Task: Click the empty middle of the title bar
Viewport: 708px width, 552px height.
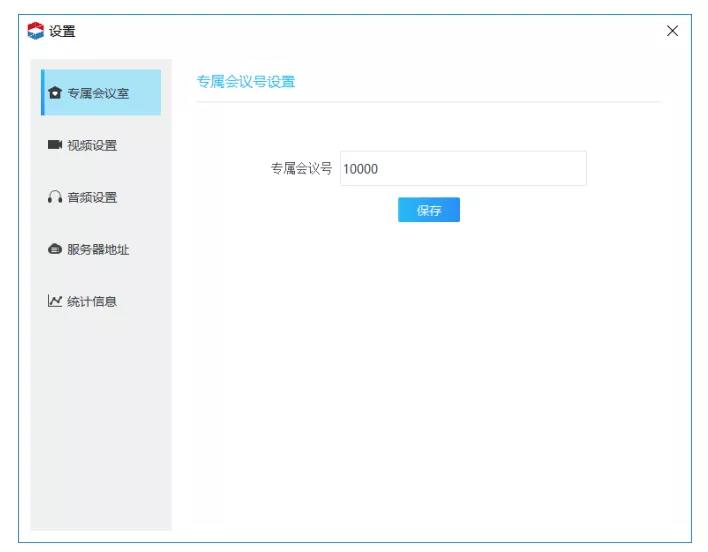Action: click(x=360, y=31)
